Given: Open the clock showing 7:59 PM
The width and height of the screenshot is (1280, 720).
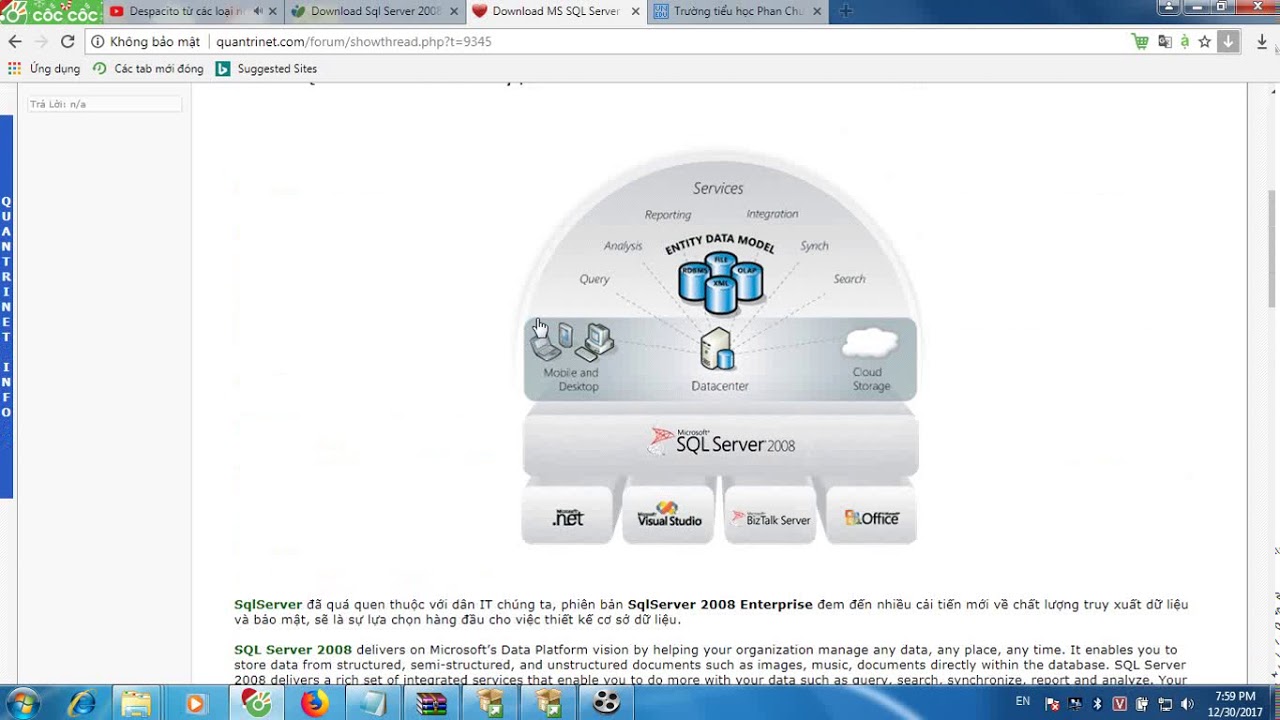Looking at the screenshot, I should point(1235,703).
